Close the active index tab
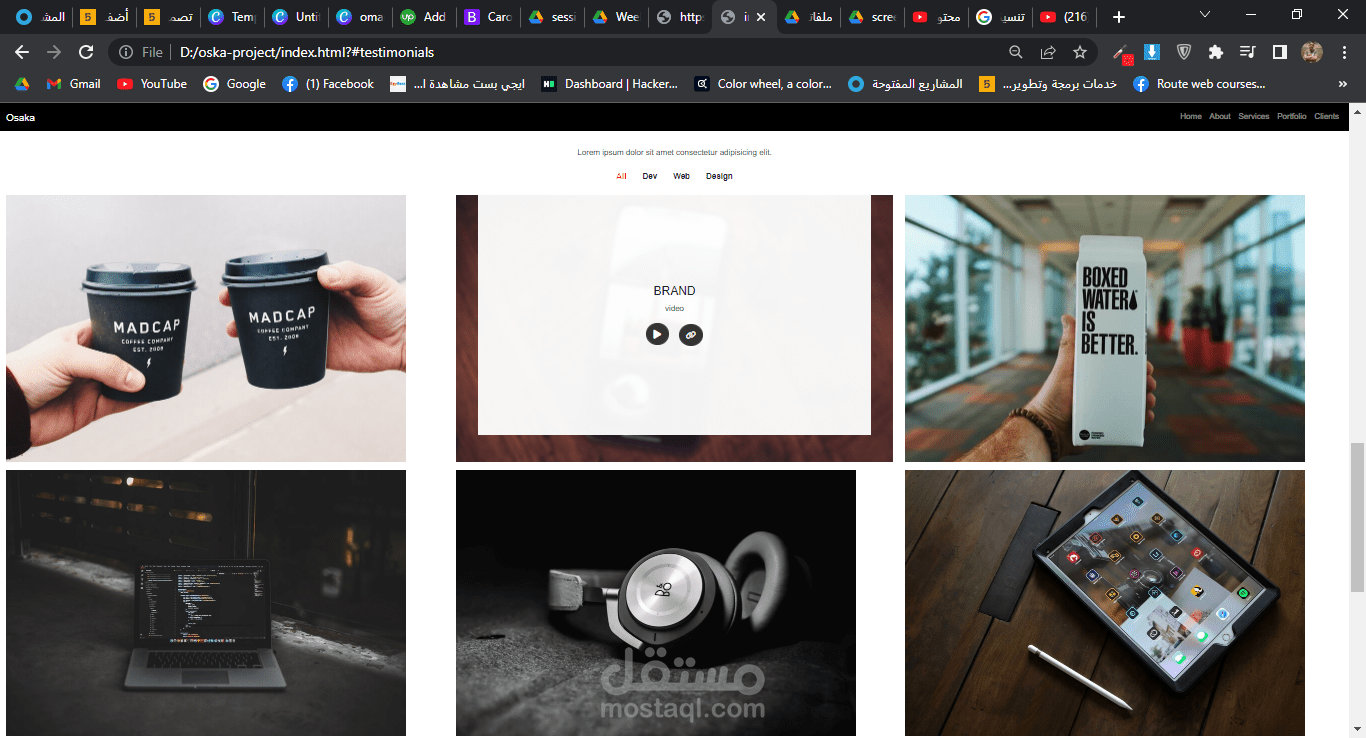Viewport: 1366px width, 738px height. coord(761,17)
